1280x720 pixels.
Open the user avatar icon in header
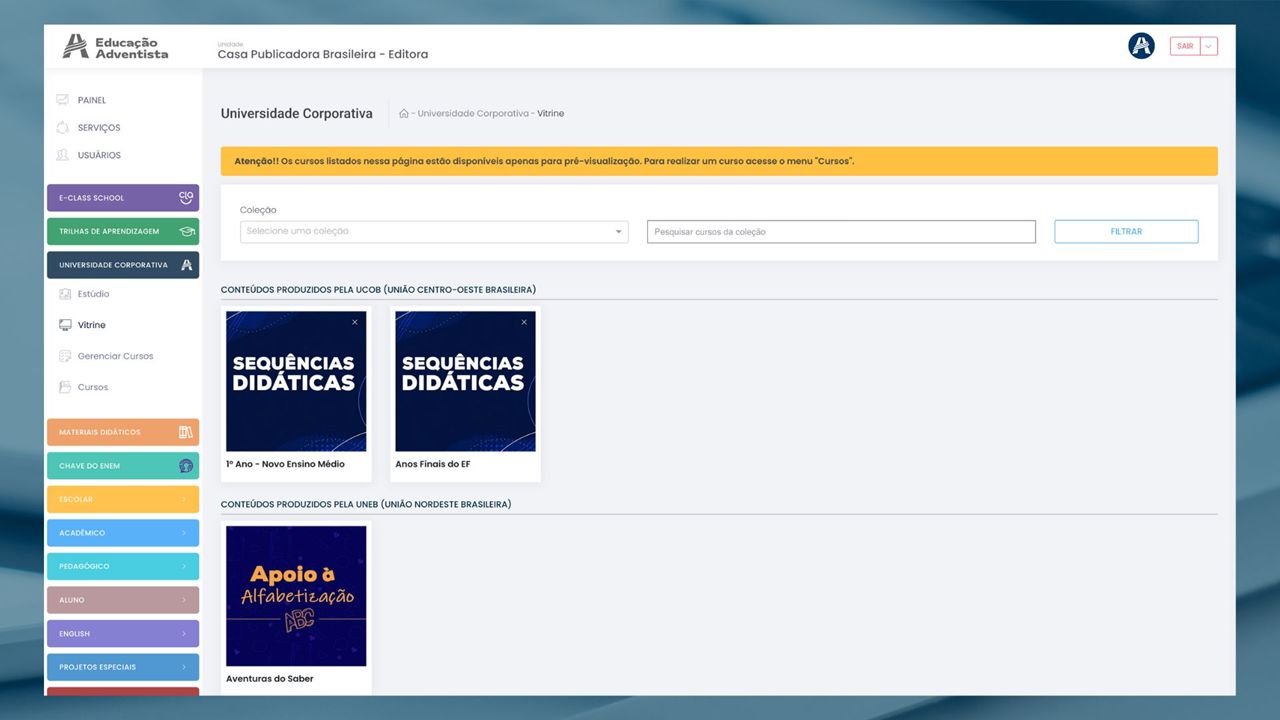click(1141, 46)
